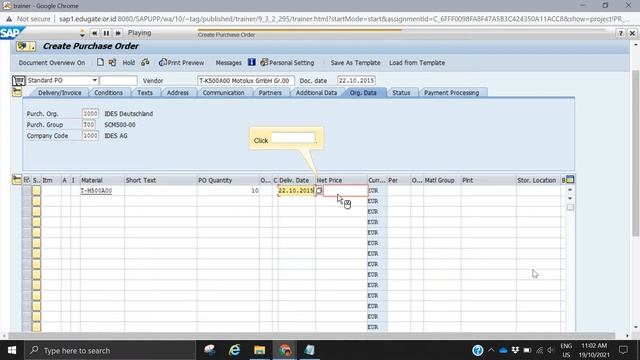The image size is (640, 360).
Task: Collapse the item overview section icon
Action: pos(17,180)
